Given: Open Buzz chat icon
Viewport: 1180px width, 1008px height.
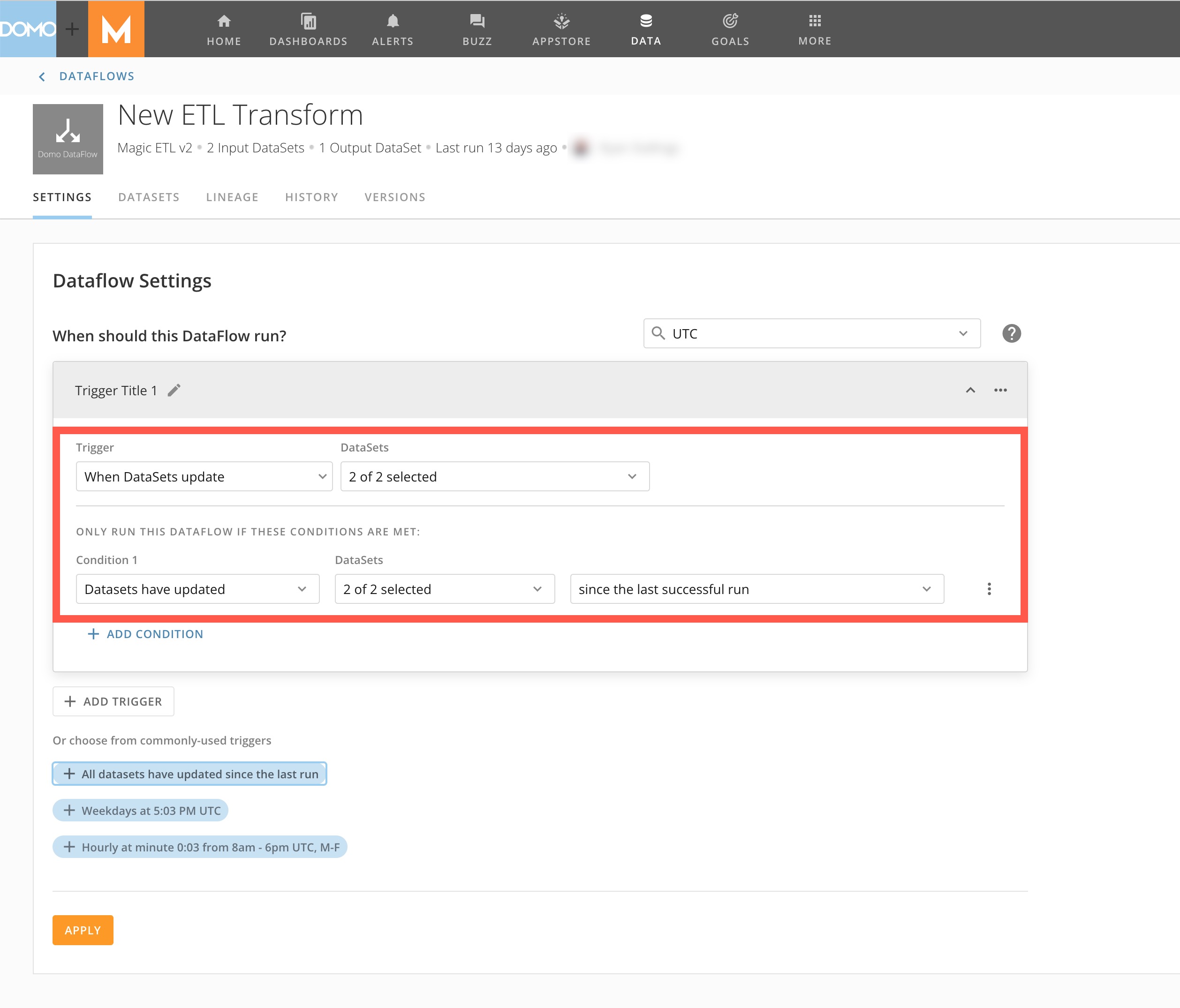Looking at the screenshot, I should (477, 29).
